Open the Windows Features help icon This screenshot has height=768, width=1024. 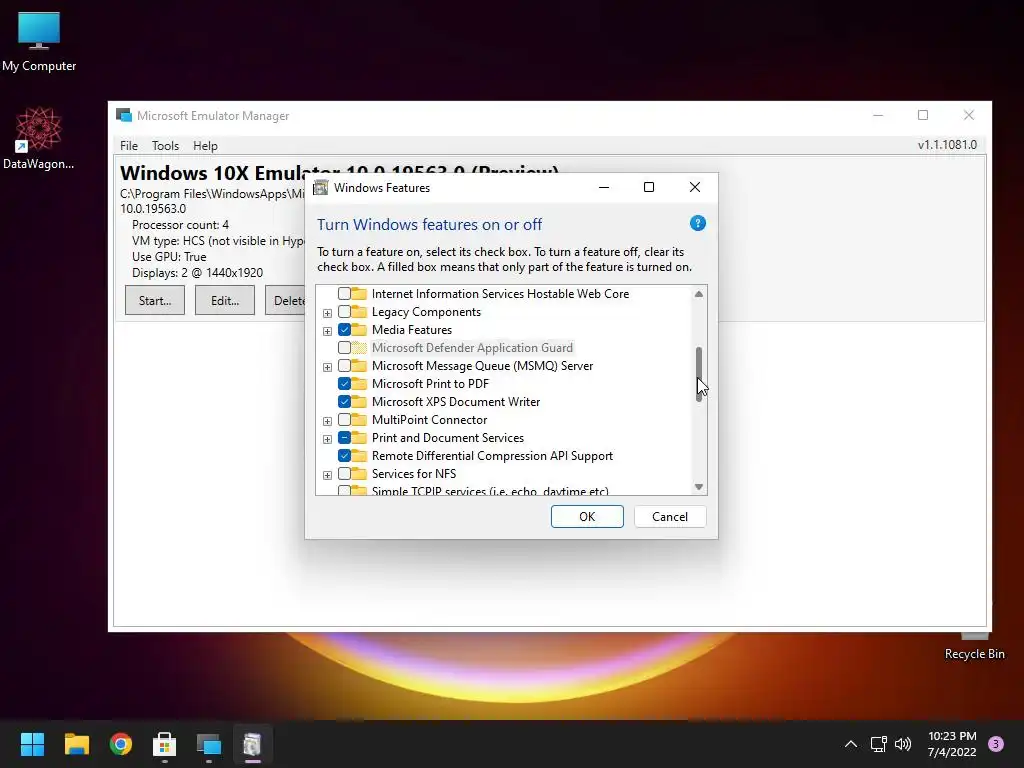tap(697, 223)
